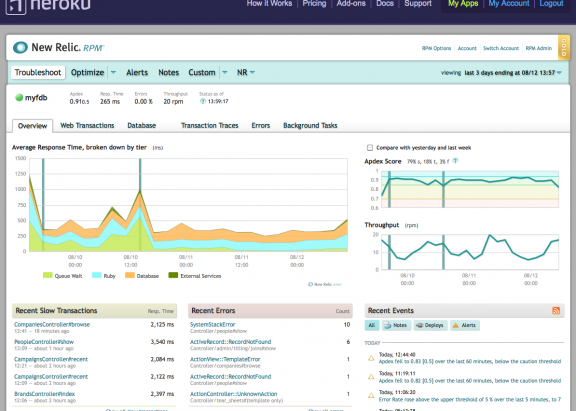Filter Recent Events by Deploys
This screenshot has height=411, width=576.
point(430,325)
